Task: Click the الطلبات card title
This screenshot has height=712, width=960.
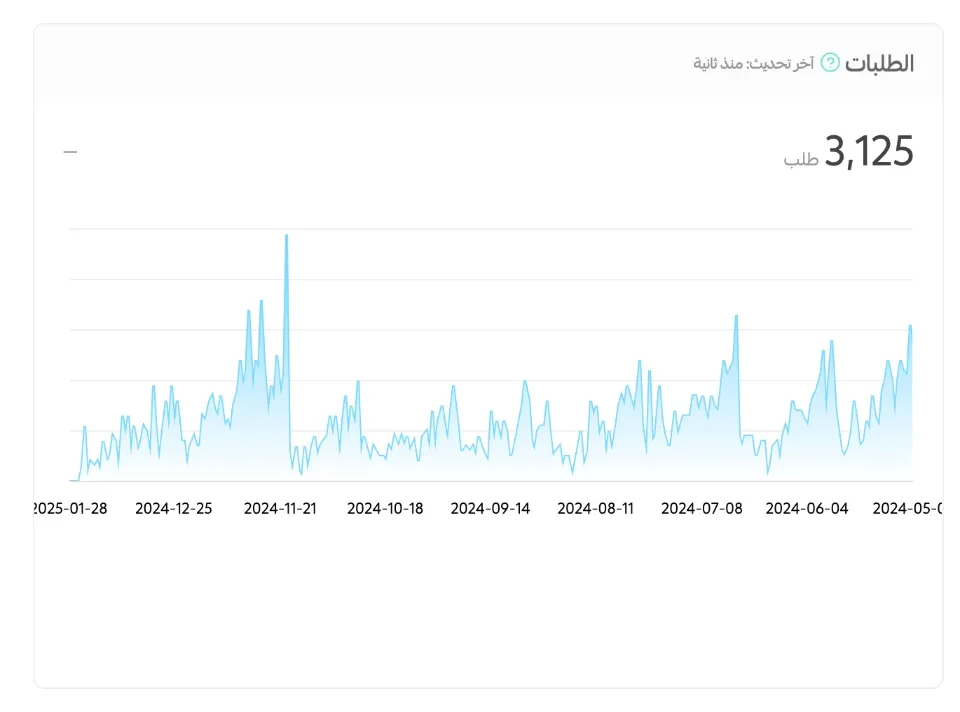Action: pos(879,63)
